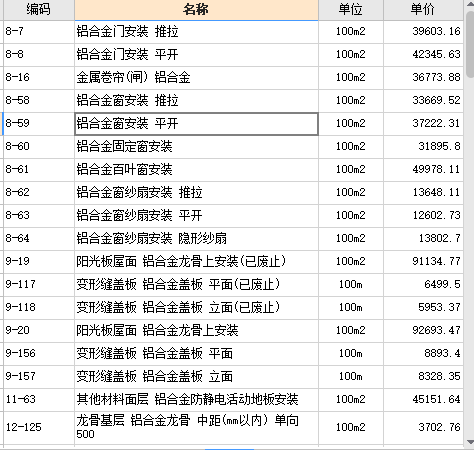Select row 铝合金窗纱扇安装 推拉
Screen dimensions: 474x450
point(196,193)
